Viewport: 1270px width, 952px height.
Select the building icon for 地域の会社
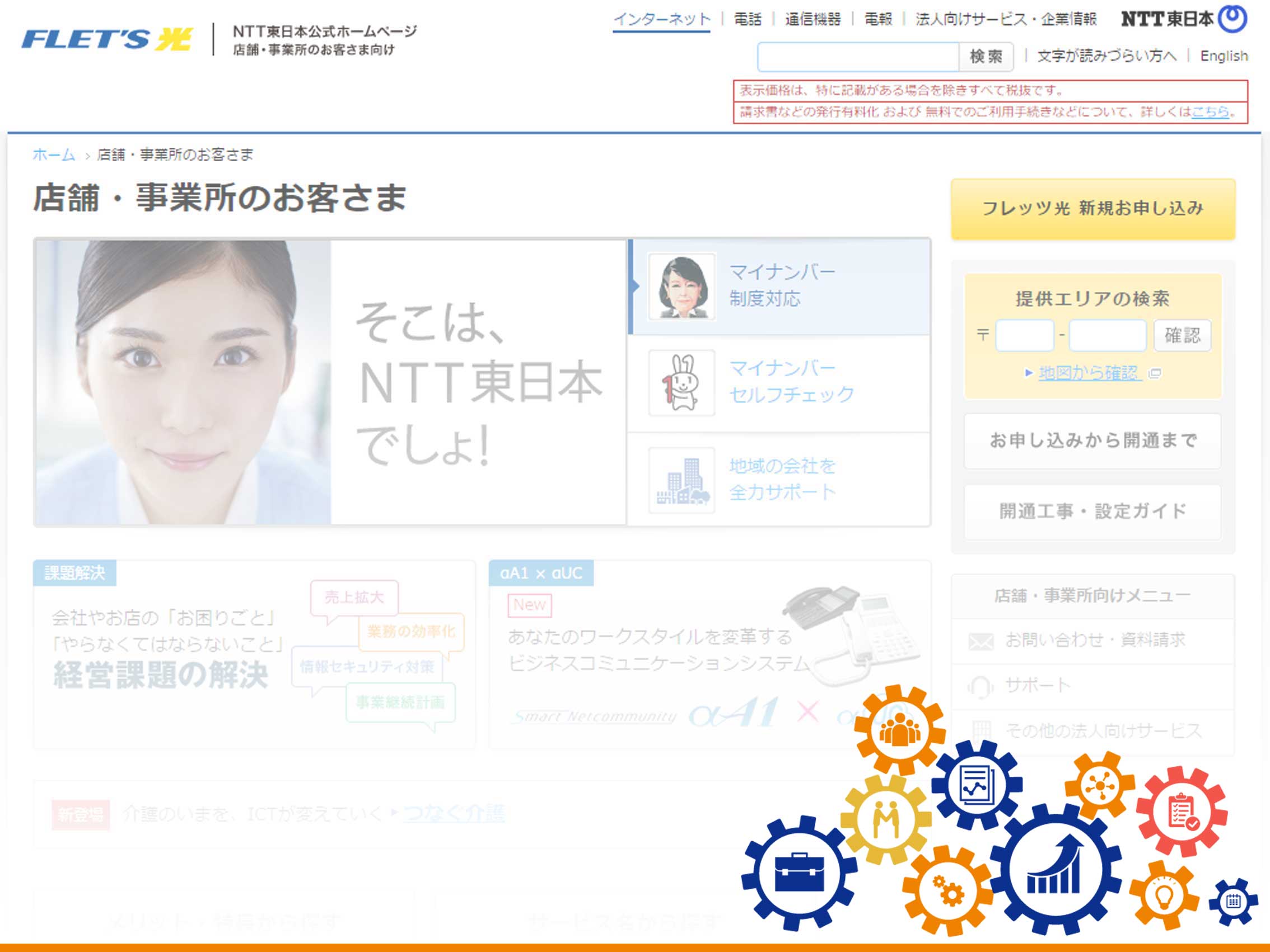click(x=681, y=480)
